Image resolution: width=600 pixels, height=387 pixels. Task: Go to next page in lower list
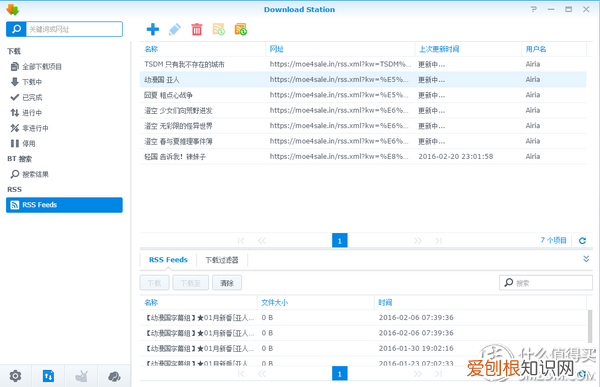(417, 374)
